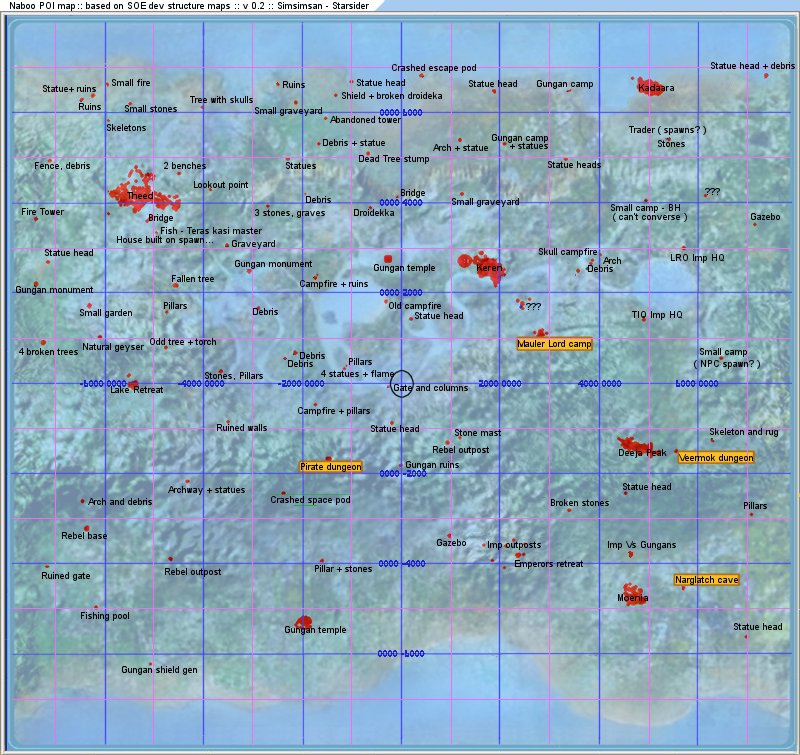This screenshot has height=755, width=800.
Task: Click the Archway + statues label
Action: point(206,490)
